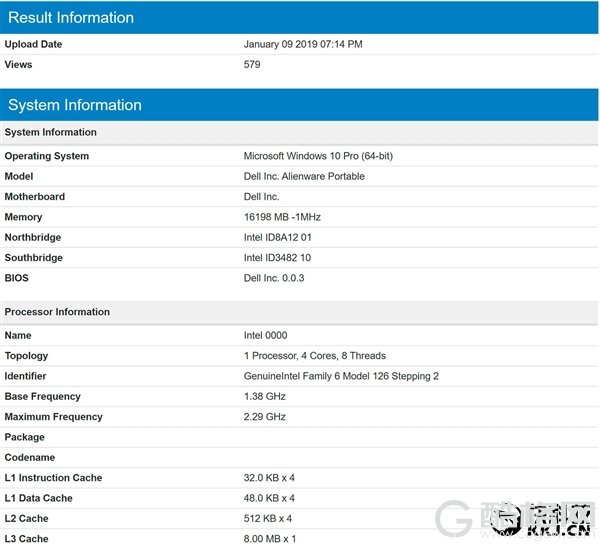Select the 2.29 GHz value
This screenshot has width=600, height=546.
click(x=265, y=417)
